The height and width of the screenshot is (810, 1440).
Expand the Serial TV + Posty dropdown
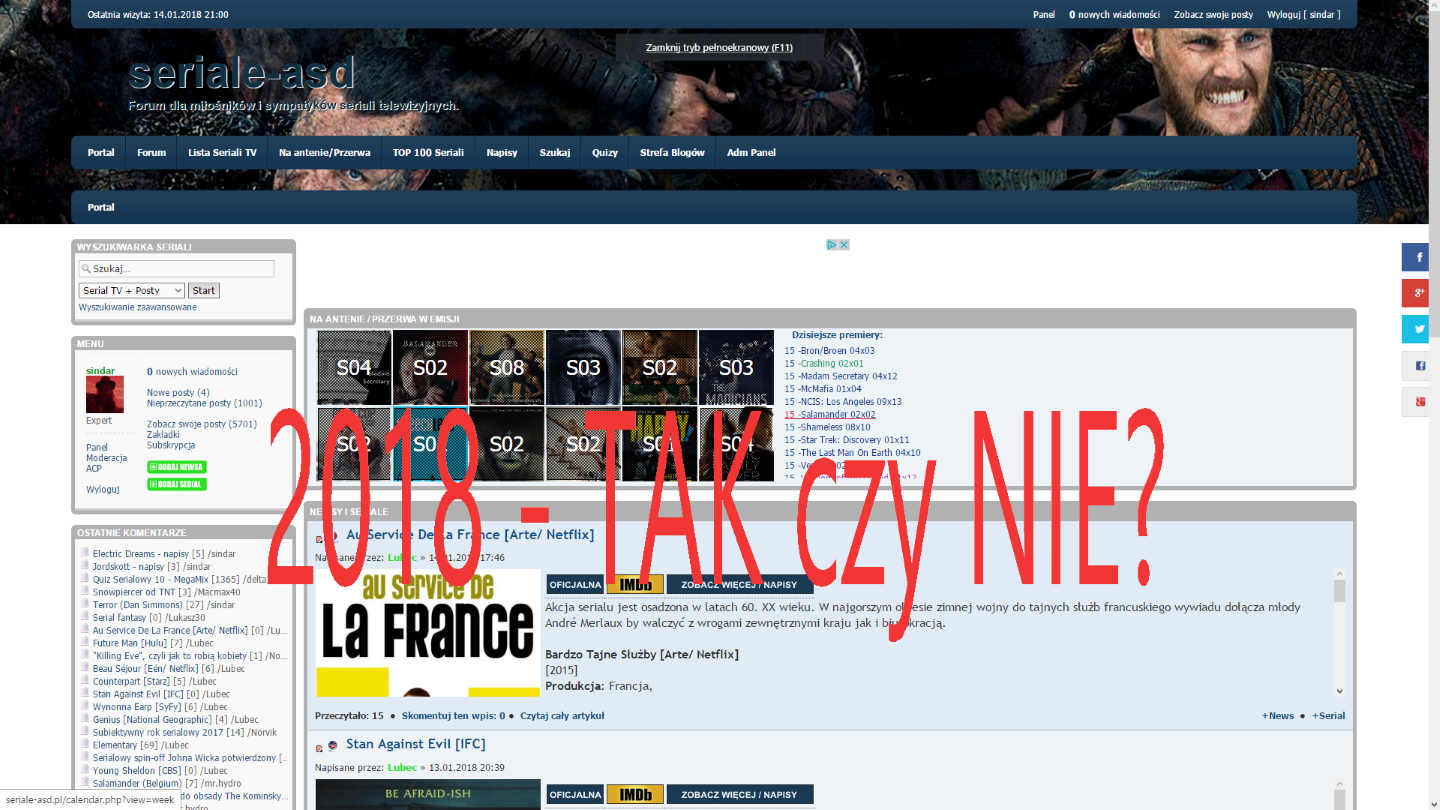(132, 290)
